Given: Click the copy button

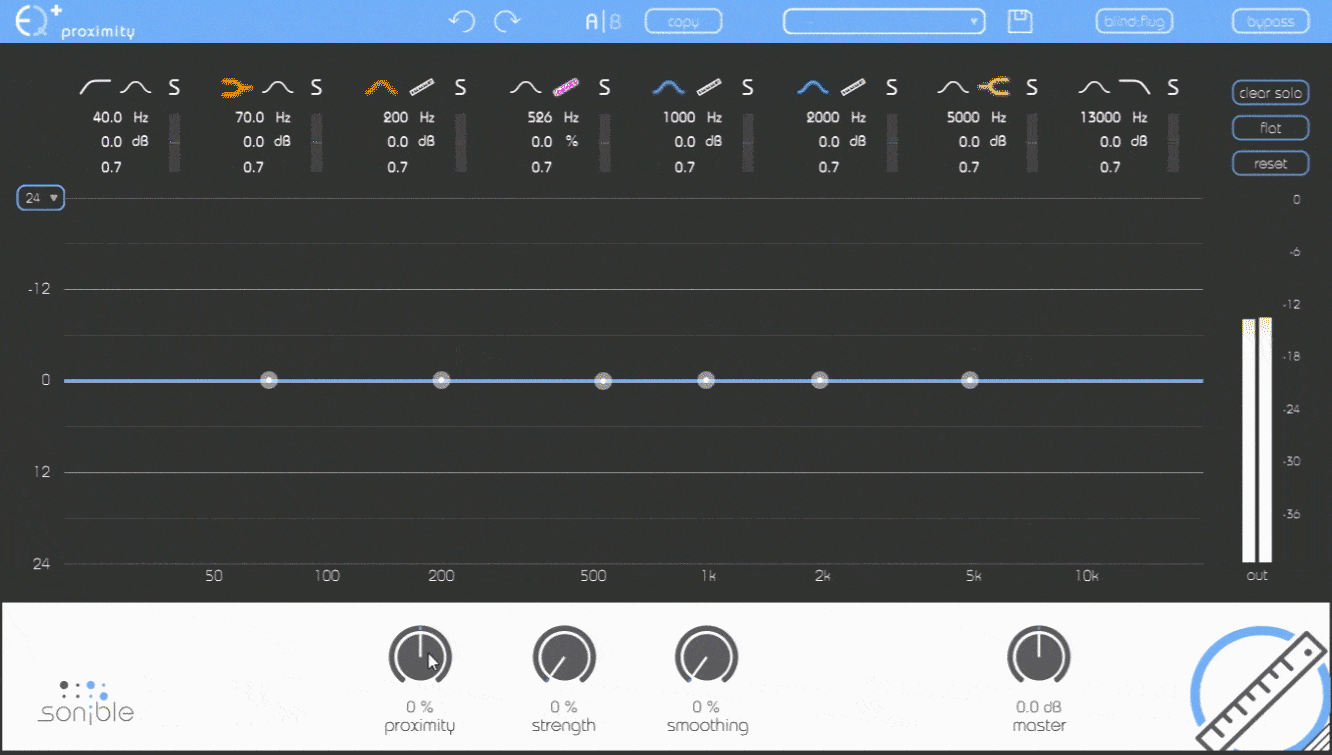Looking at the screenshot, I should [683, 21].
